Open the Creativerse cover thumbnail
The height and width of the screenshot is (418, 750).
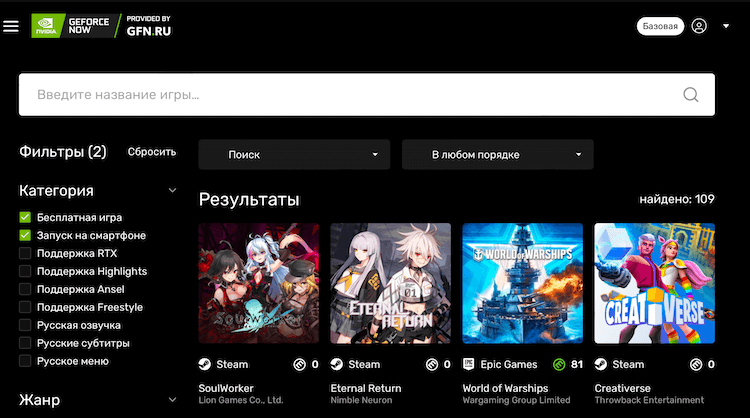(655, 283)
